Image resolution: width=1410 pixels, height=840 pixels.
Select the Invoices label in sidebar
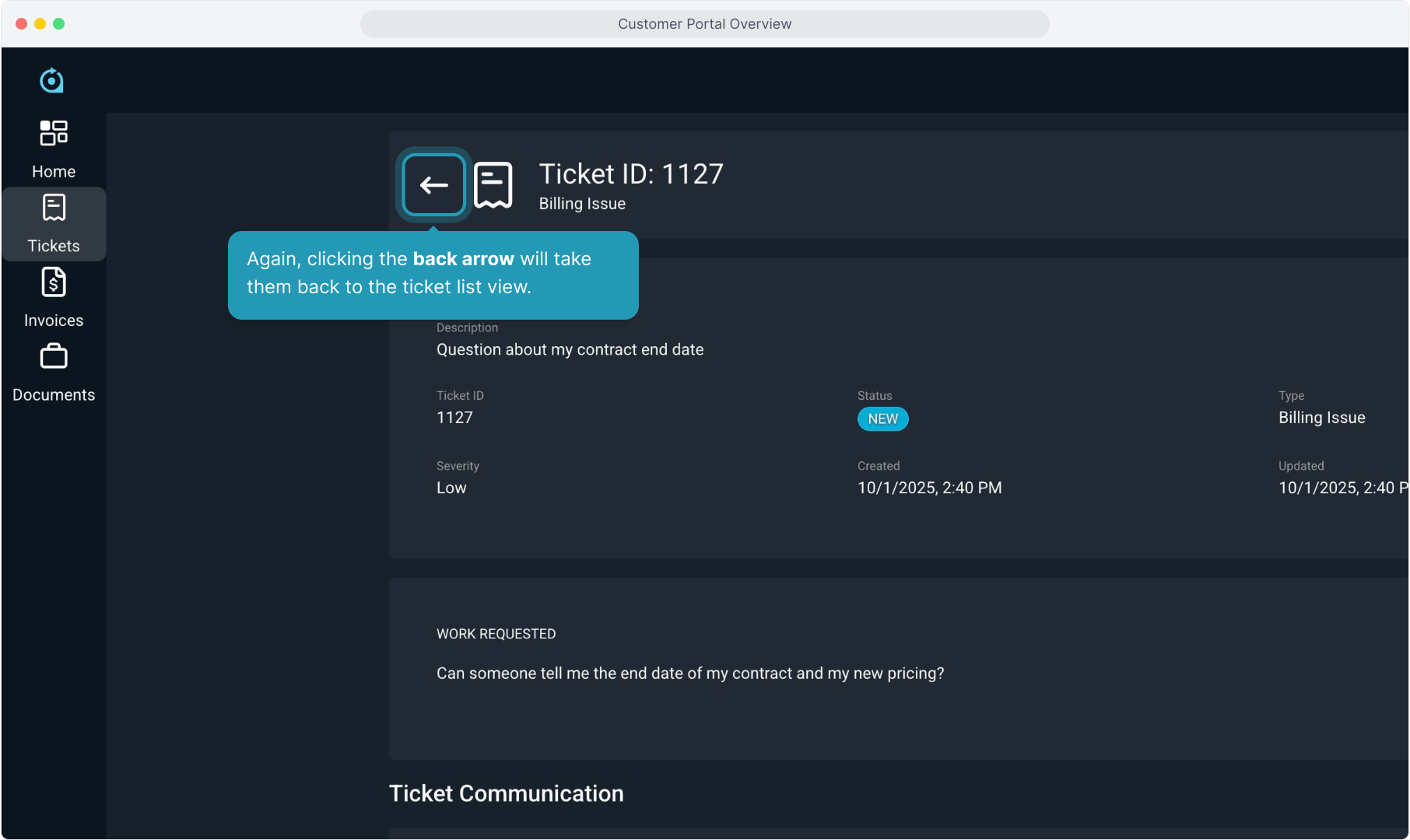(54, 320)
